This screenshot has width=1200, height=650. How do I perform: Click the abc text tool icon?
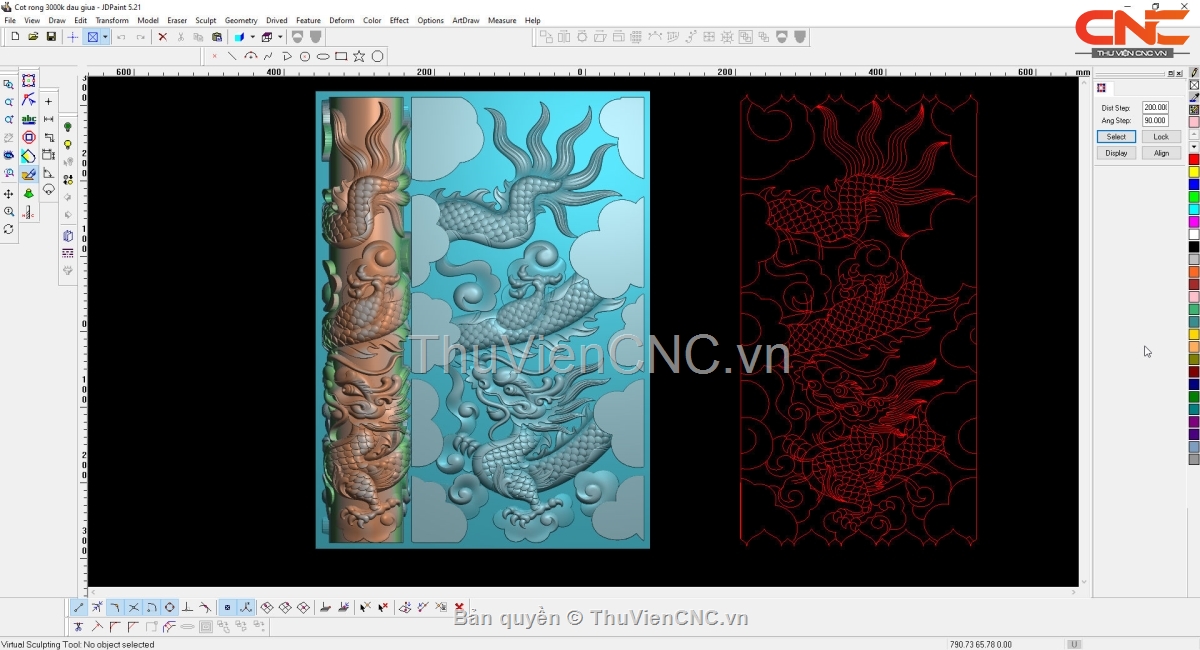29,119
